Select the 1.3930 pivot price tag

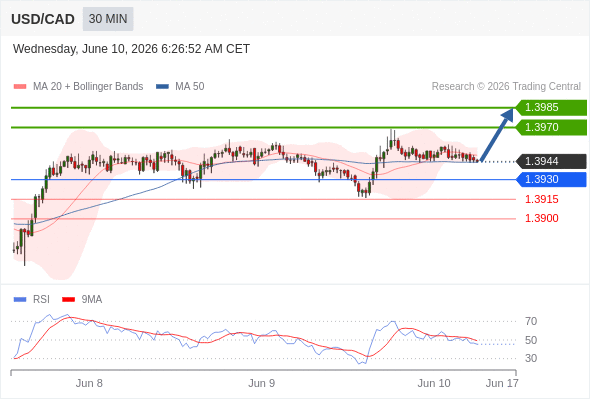click(551, 179)
